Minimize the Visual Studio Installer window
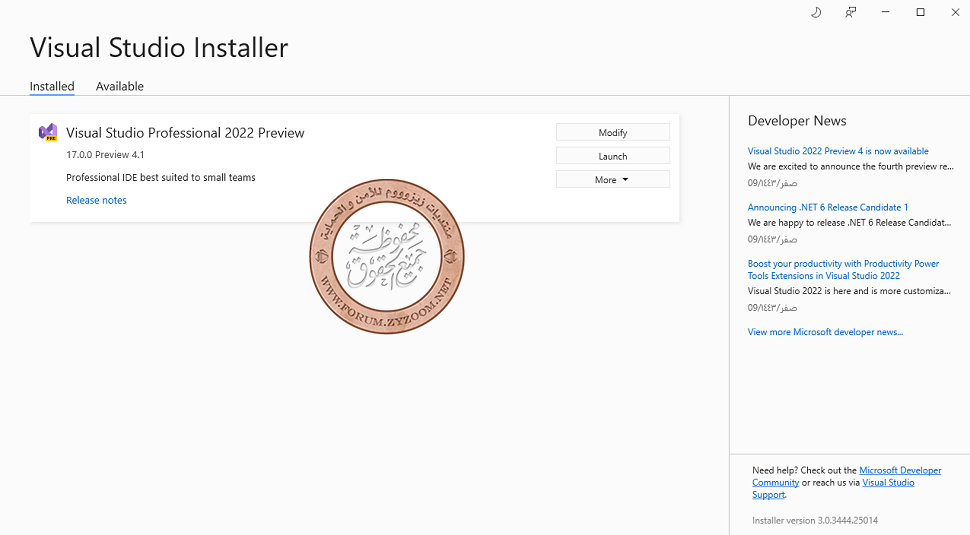Screen dimensions: 970x535 pyautogui.click(x=885, y=12)
